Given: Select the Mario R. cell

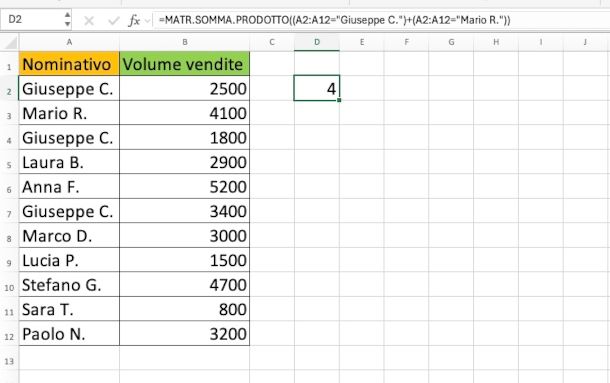Looking at the screenshot, I should click(x=69, y=113).
